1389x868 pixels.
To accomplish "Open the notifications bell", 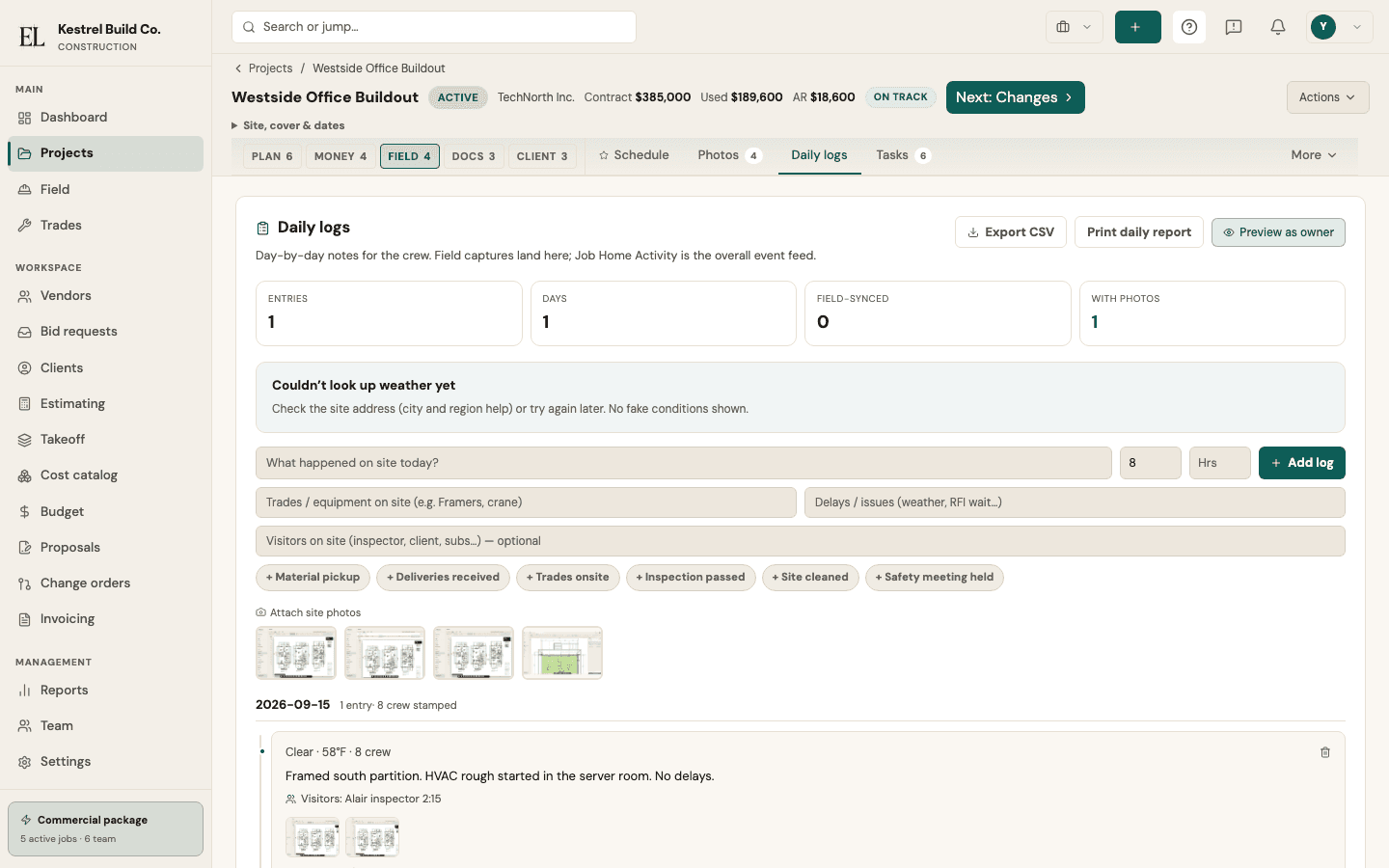I will tap(1278, 27).
